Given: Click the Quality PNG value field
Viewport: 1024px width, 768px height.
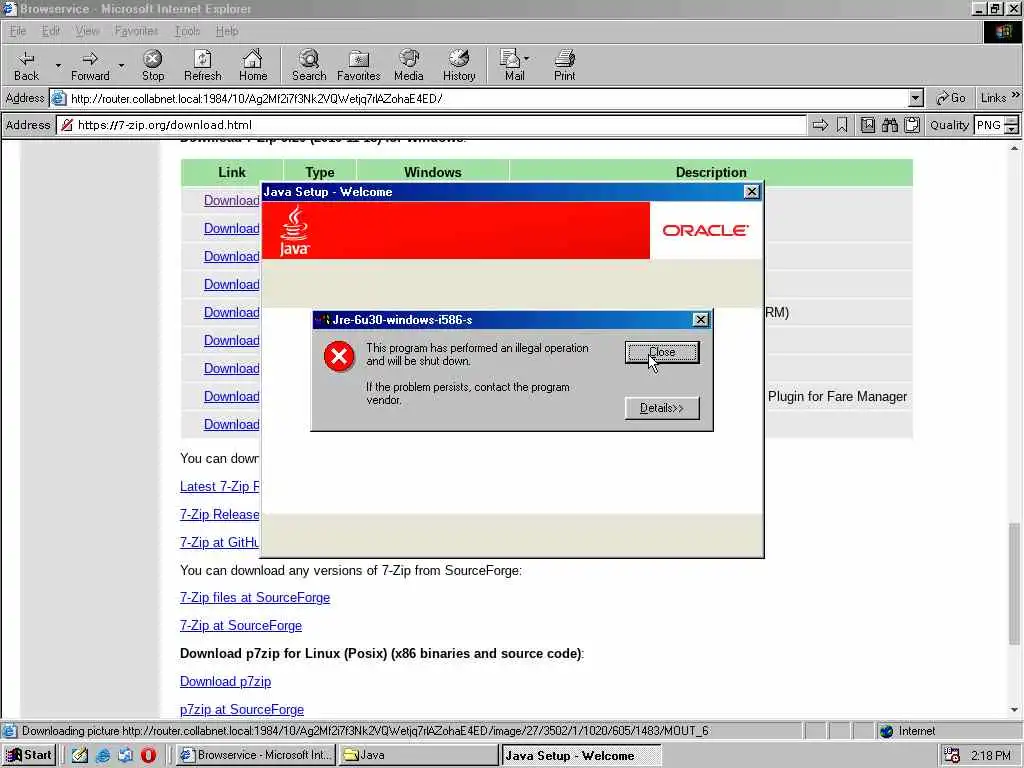Looking at the screenshot, I should point(989,125).
